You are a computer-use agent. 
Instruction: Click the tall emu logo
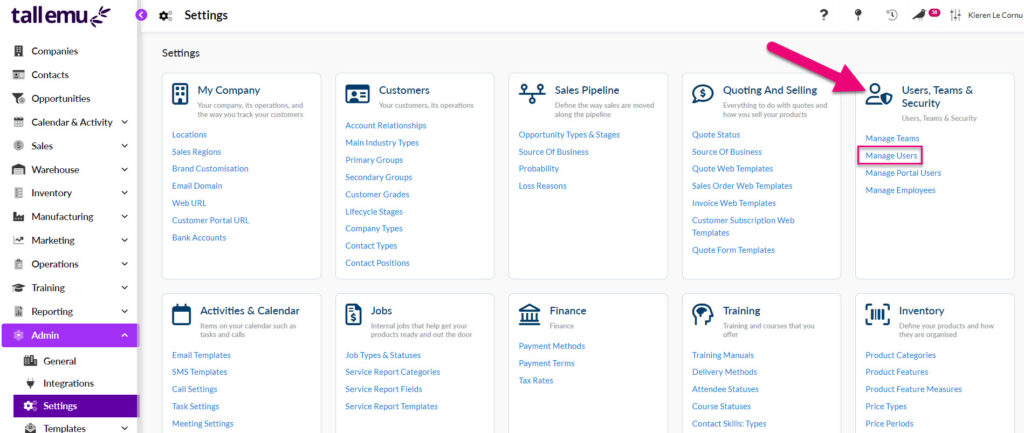tap(61, 16)
